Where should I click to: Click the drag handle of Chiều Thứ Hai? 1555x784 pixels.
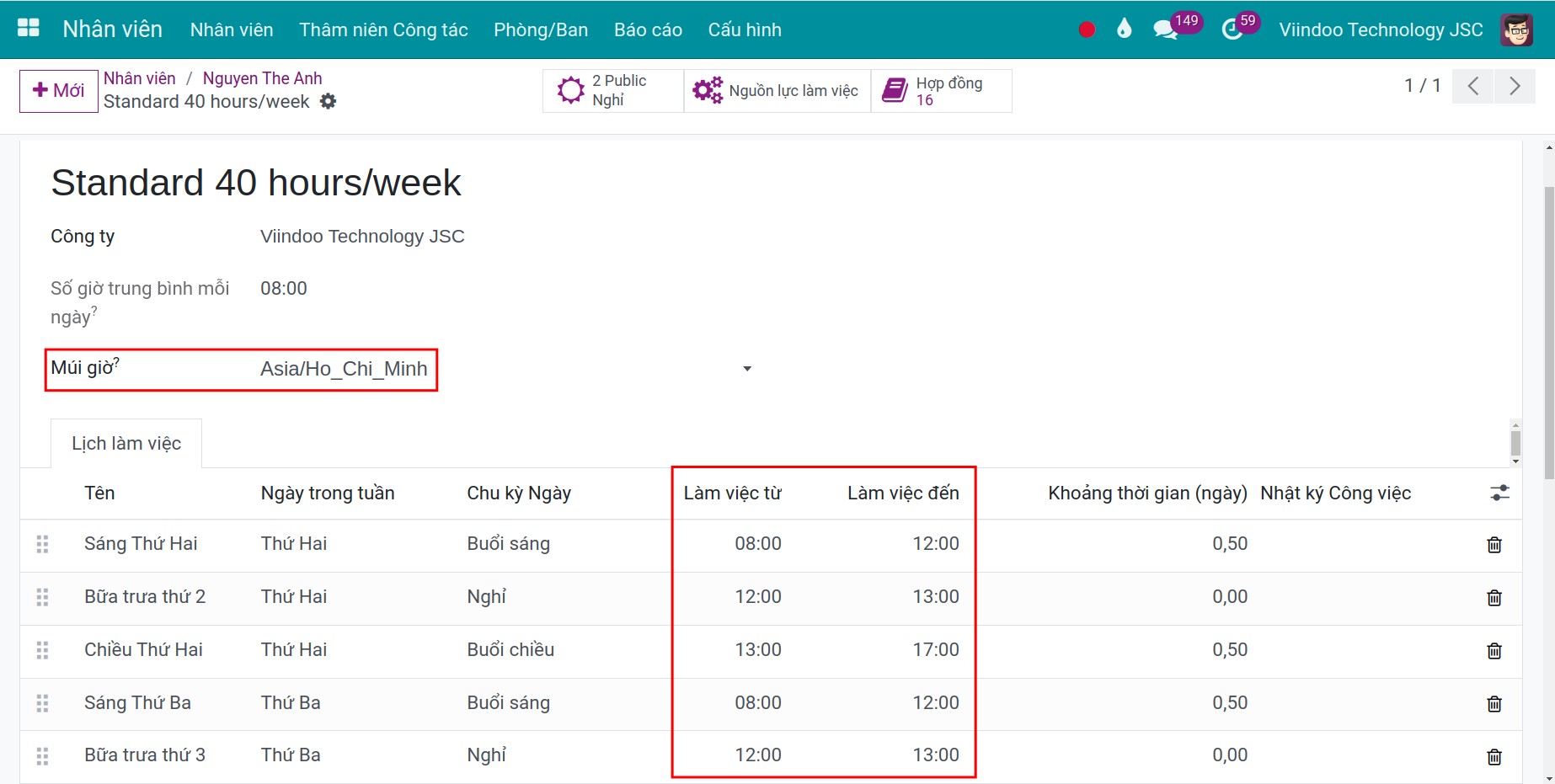[42, 651]
